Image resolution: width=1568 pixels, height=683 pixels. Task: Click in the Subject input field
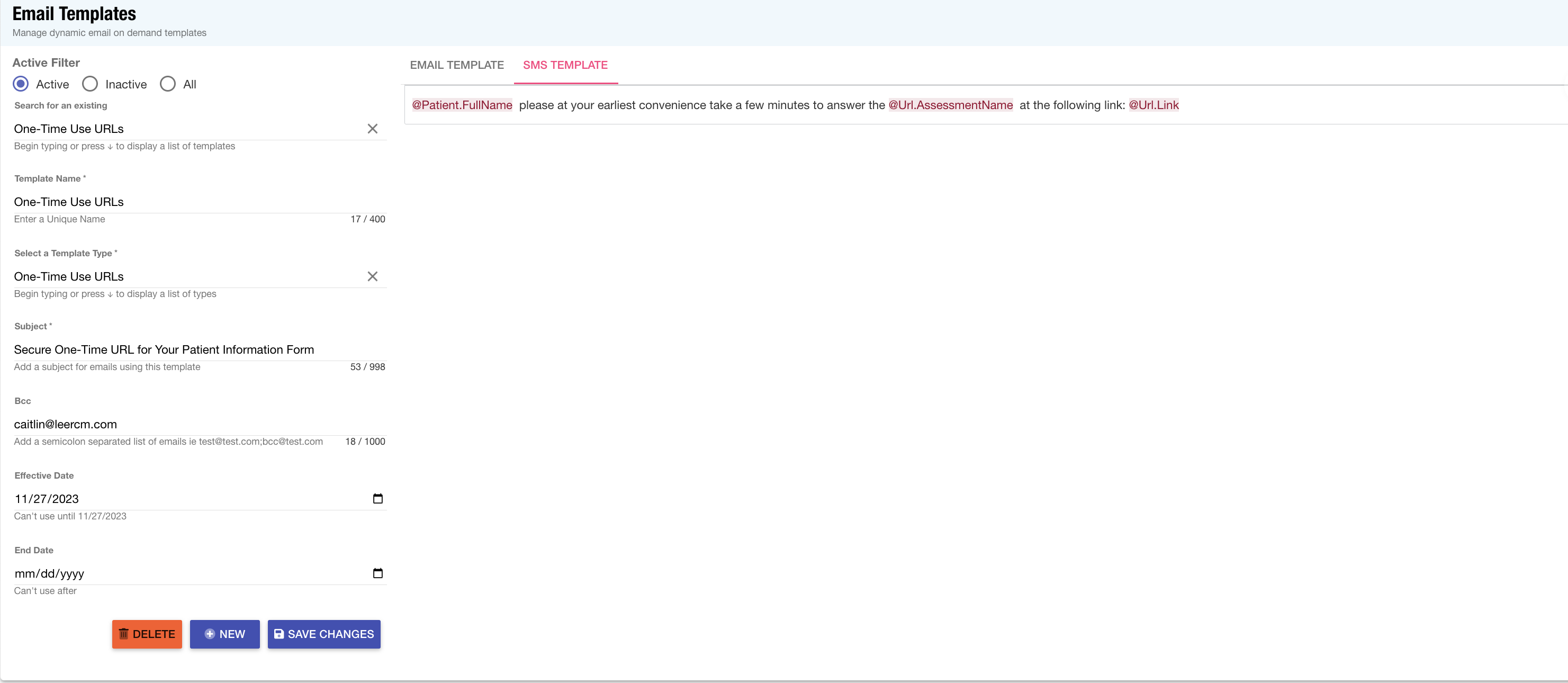183,349
